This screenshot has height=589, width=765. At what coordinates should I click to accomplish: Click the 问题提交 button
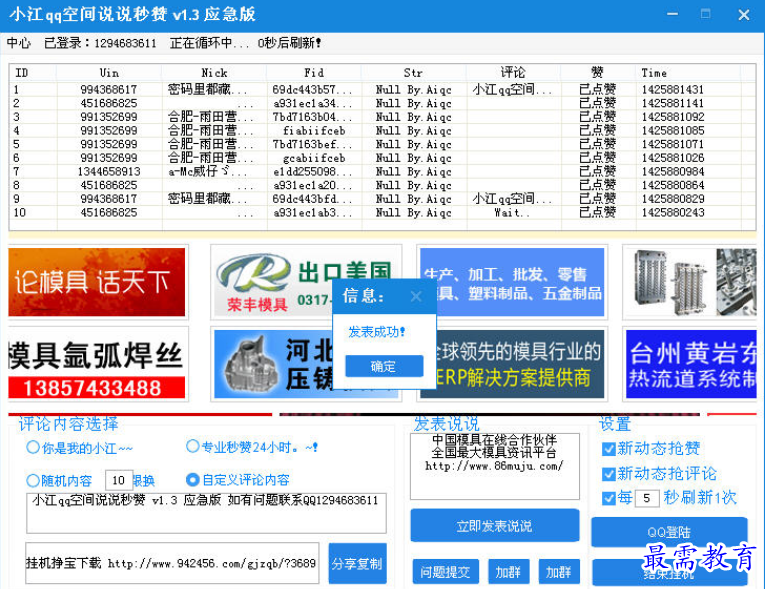click(445, 571)
